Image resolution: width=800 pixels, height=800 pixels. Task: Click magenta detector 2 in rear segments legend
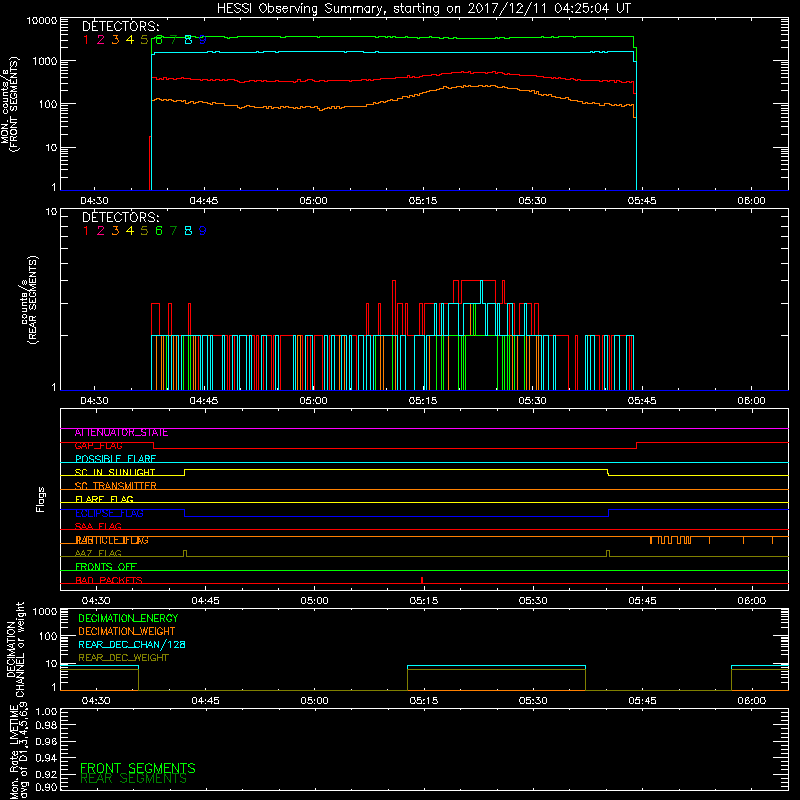(101, 231)
